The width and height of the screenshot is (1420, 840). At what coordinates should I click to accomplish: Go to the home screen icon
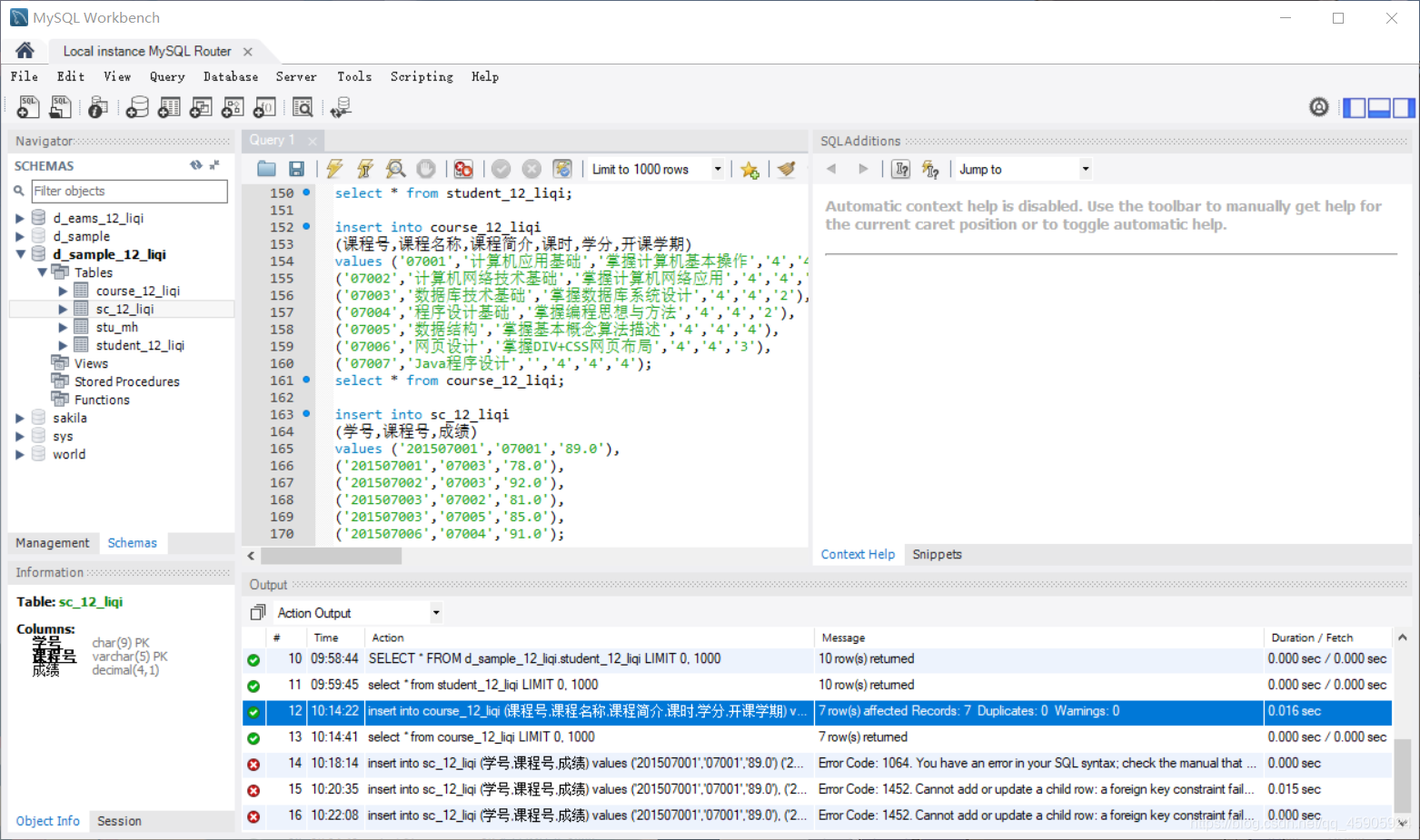point(25,51)
